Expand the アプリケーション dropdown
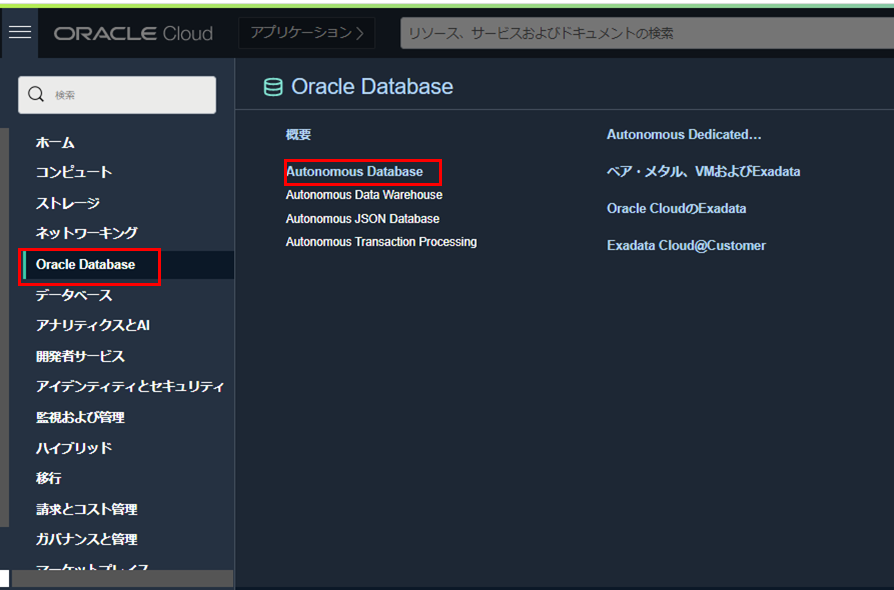The height and width of the screenshot is (590, 894). click(307, 33)
